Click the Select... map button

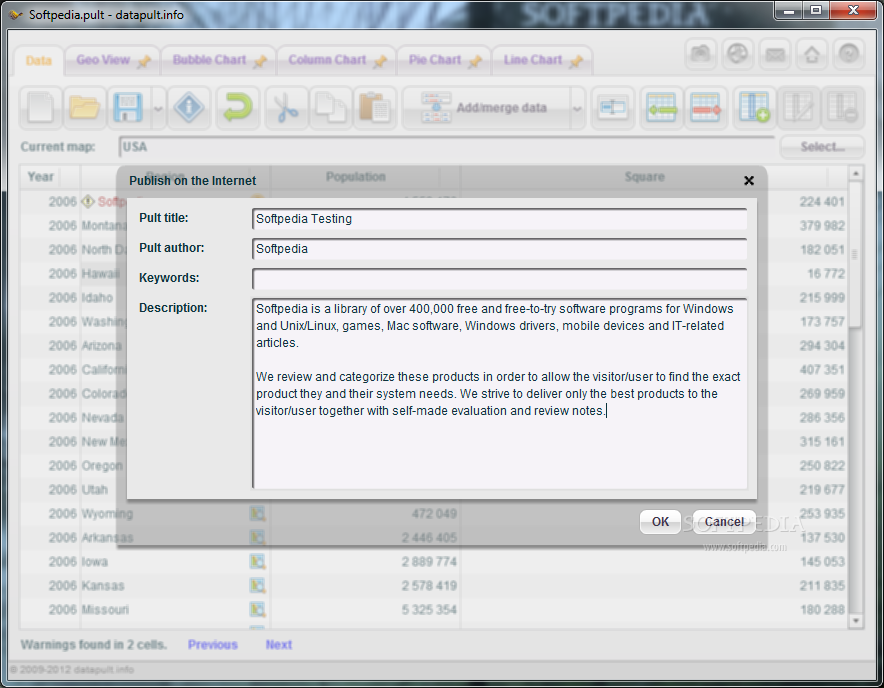pyautogui.click(x=822, y=147)
